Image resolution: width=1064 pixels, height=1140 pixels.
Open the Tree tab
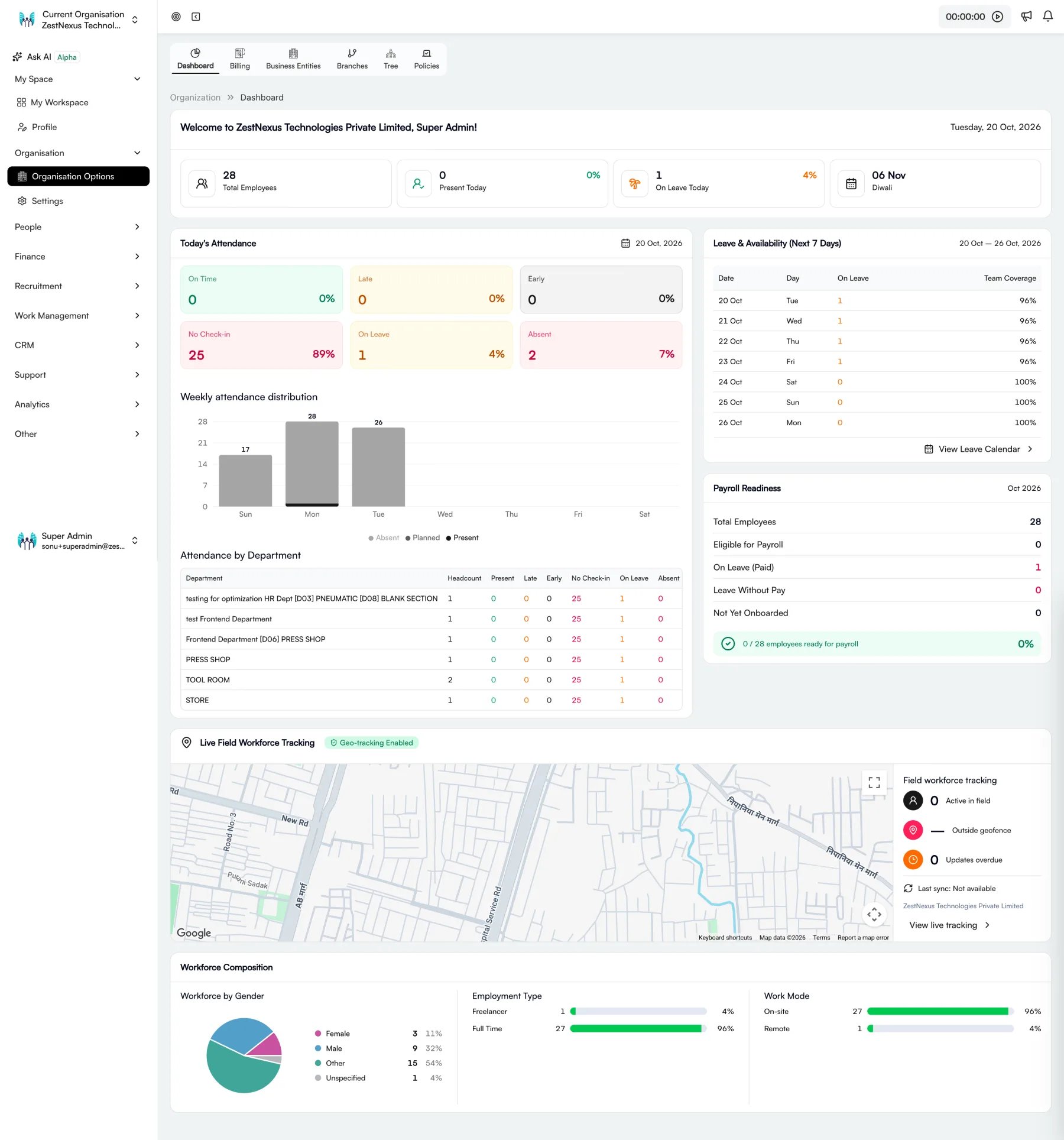pos(391,60)
